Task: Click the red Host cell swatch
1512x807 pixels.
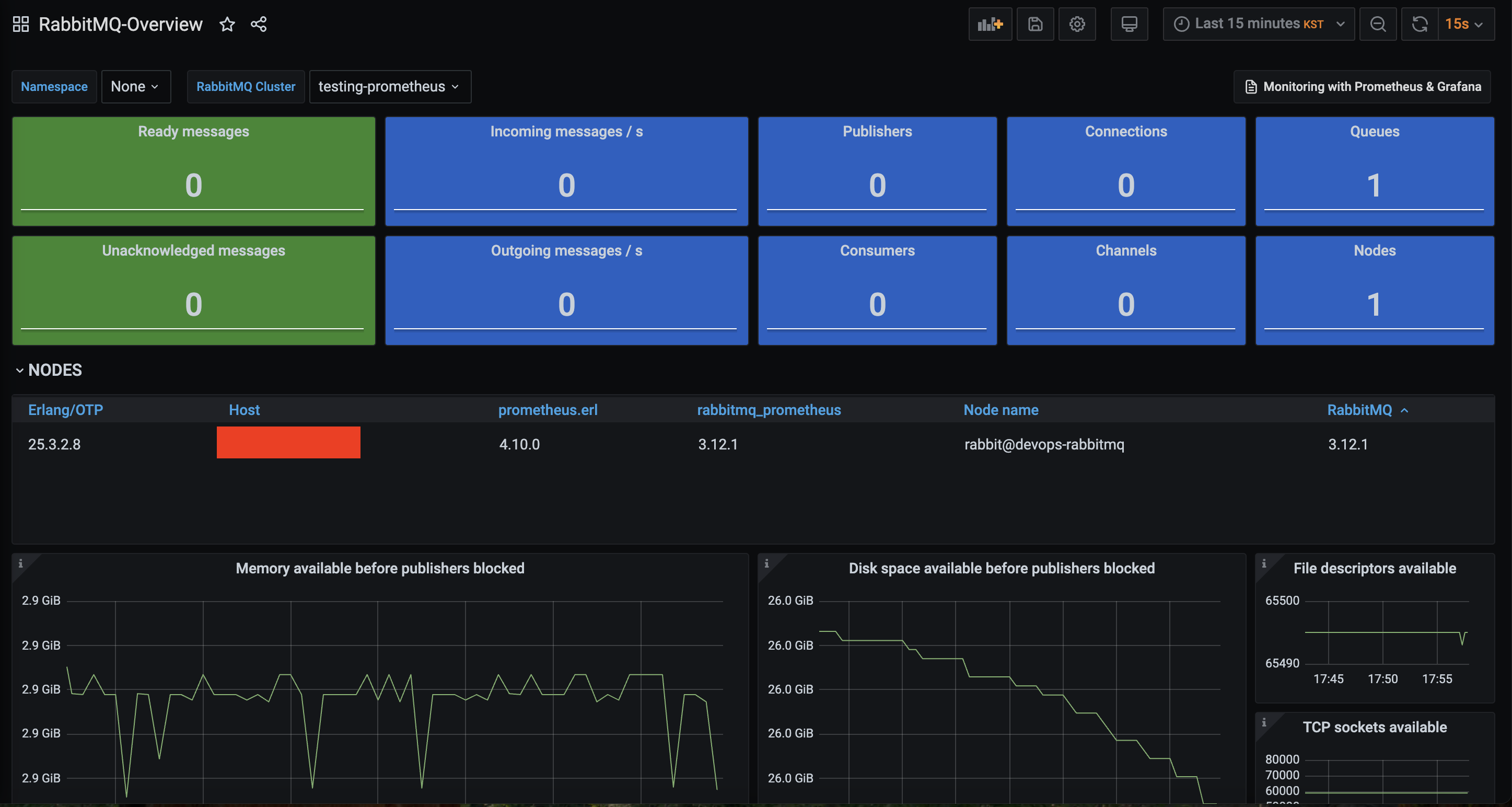Action: coord(288,442)
